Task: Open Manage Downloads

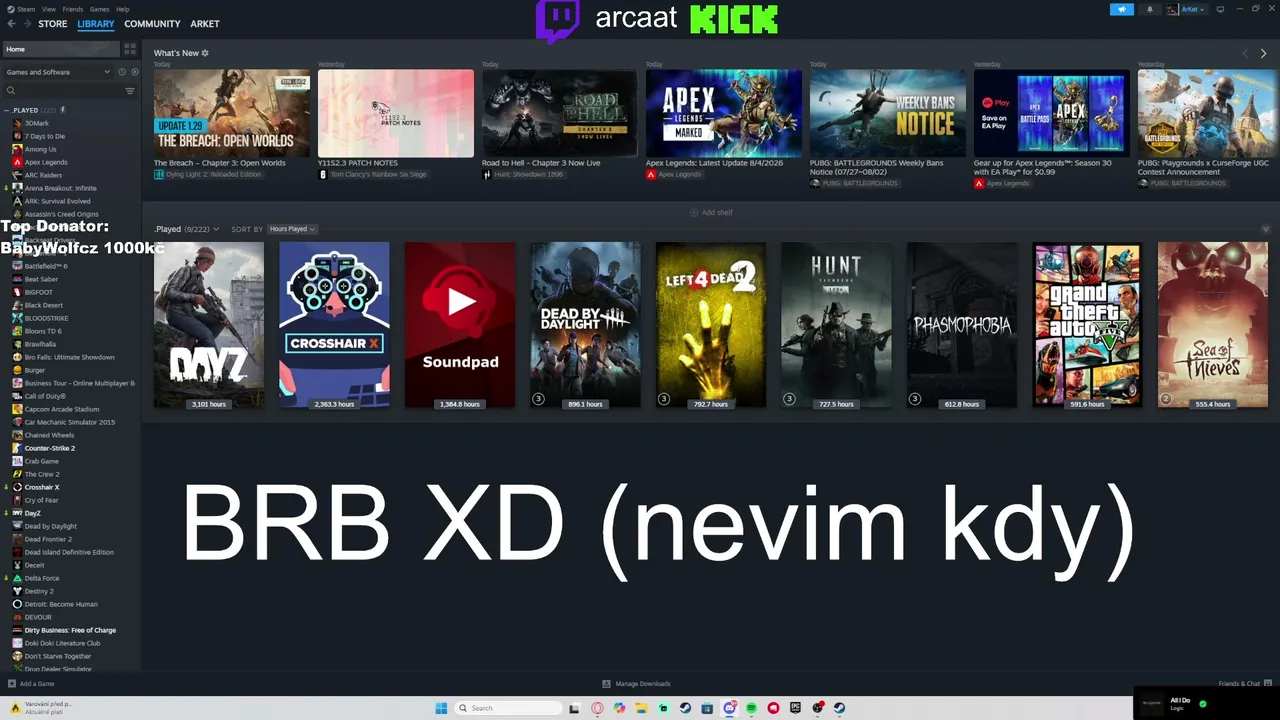Action: click(x=637, y=684)
